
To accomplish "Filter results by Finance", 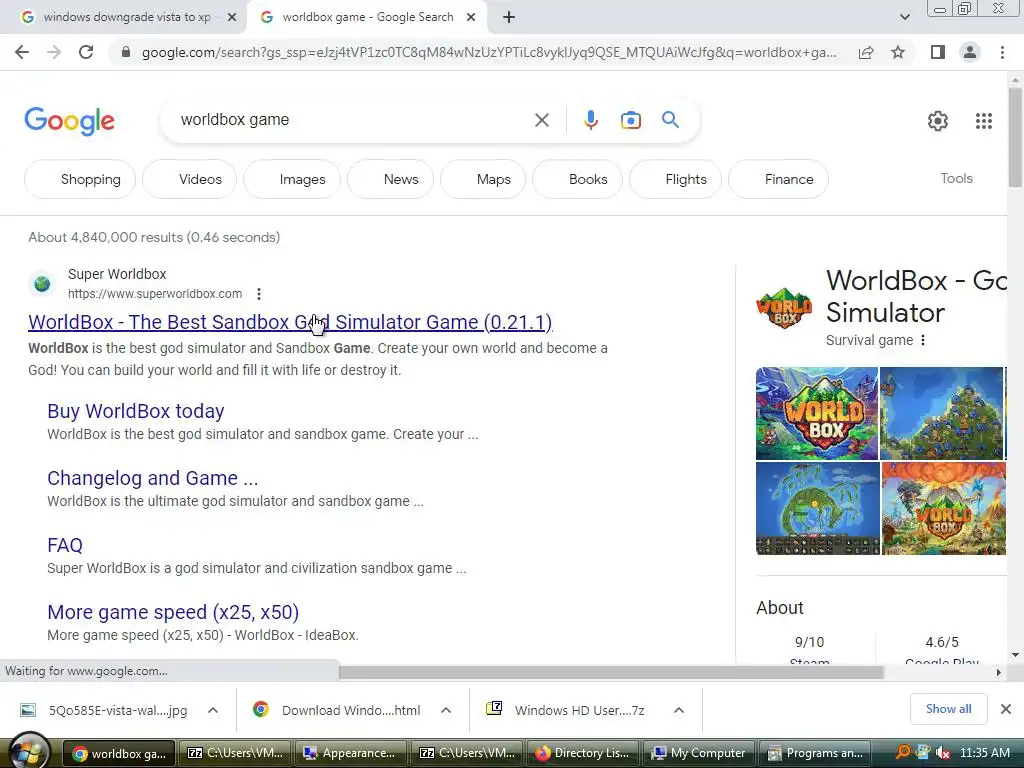I will tap(778, 179).
